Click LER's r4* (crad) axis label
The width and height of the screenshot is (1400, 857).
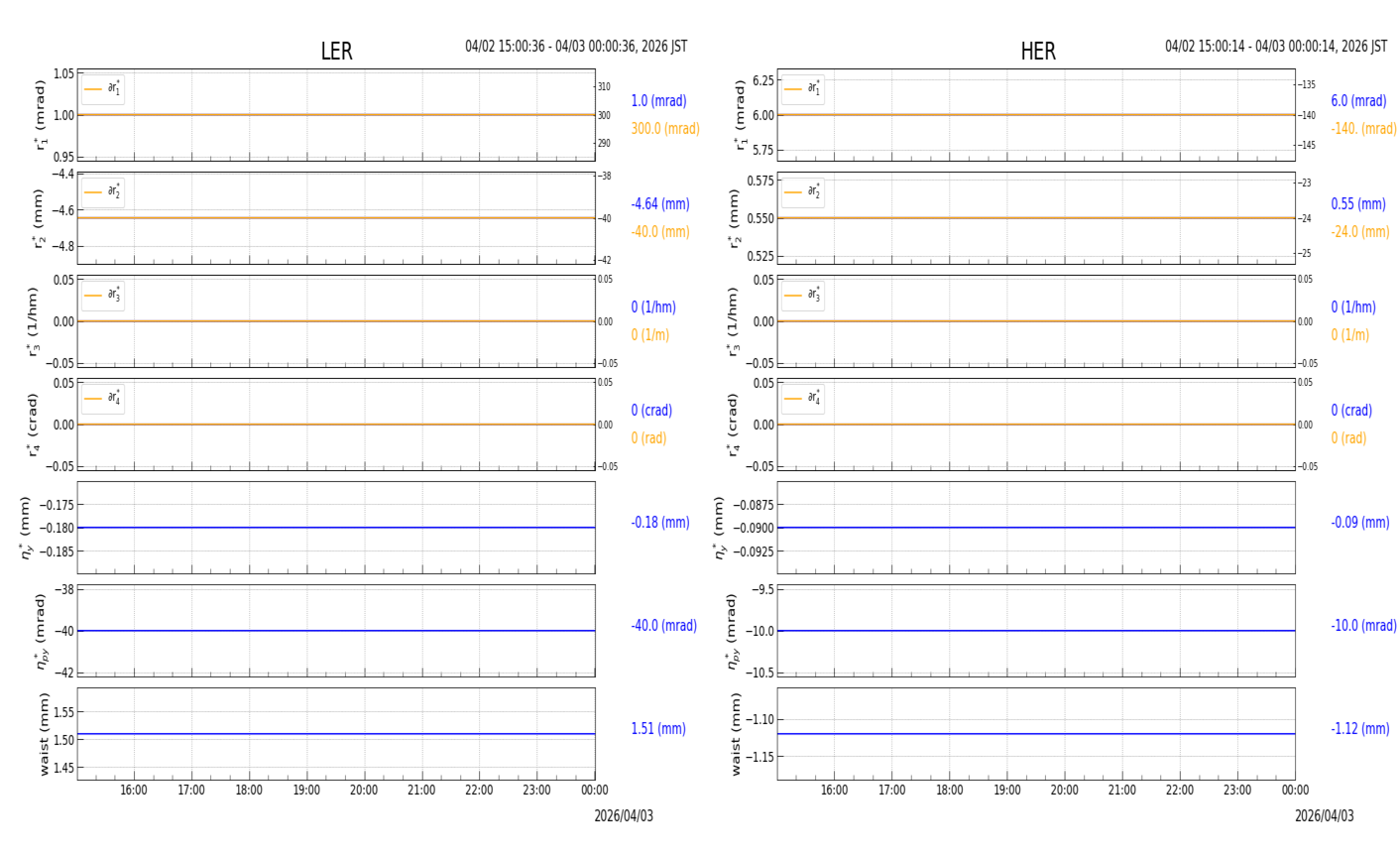33,425
